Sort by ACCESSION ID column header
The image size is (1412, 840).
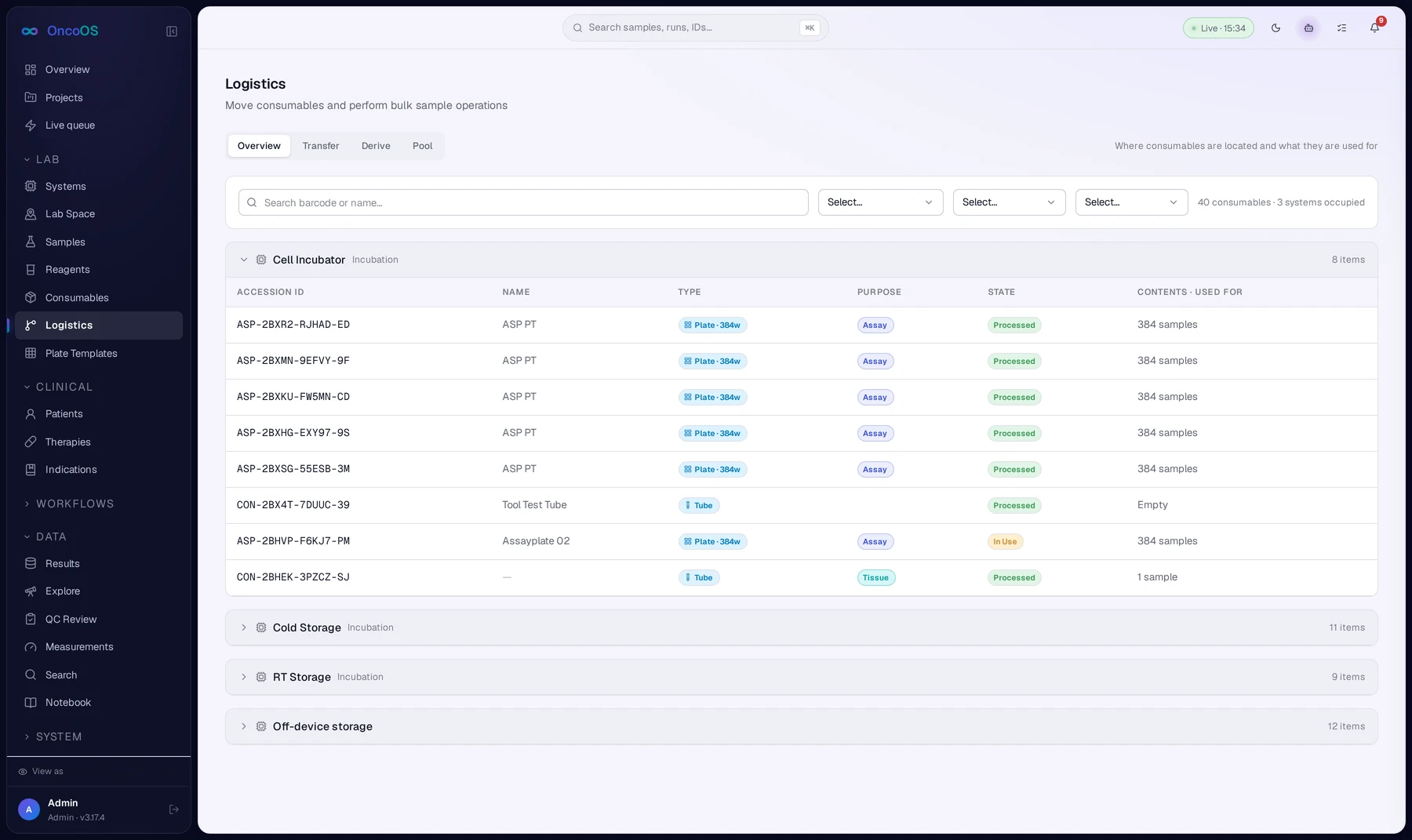[x=271, y=292]
